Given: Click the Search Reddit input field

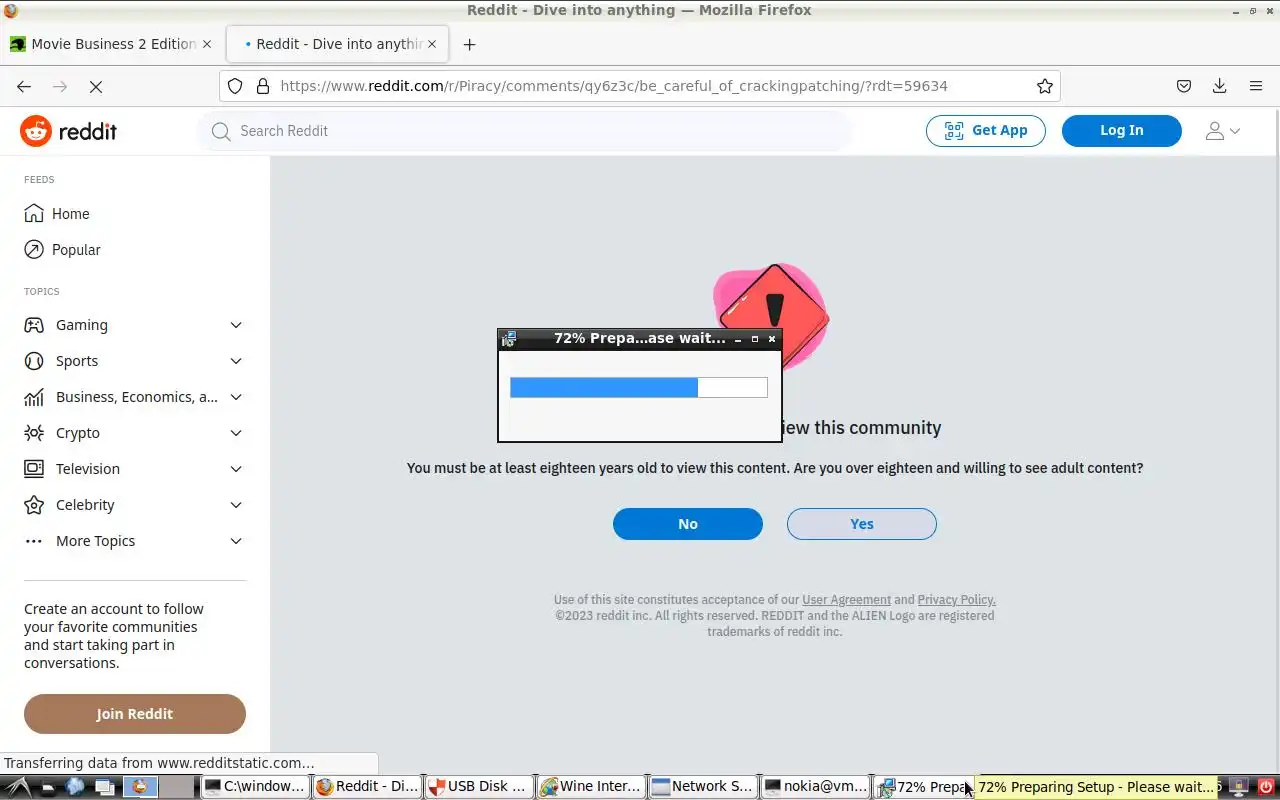Looking at the screenshot, I should coord(524,131).
